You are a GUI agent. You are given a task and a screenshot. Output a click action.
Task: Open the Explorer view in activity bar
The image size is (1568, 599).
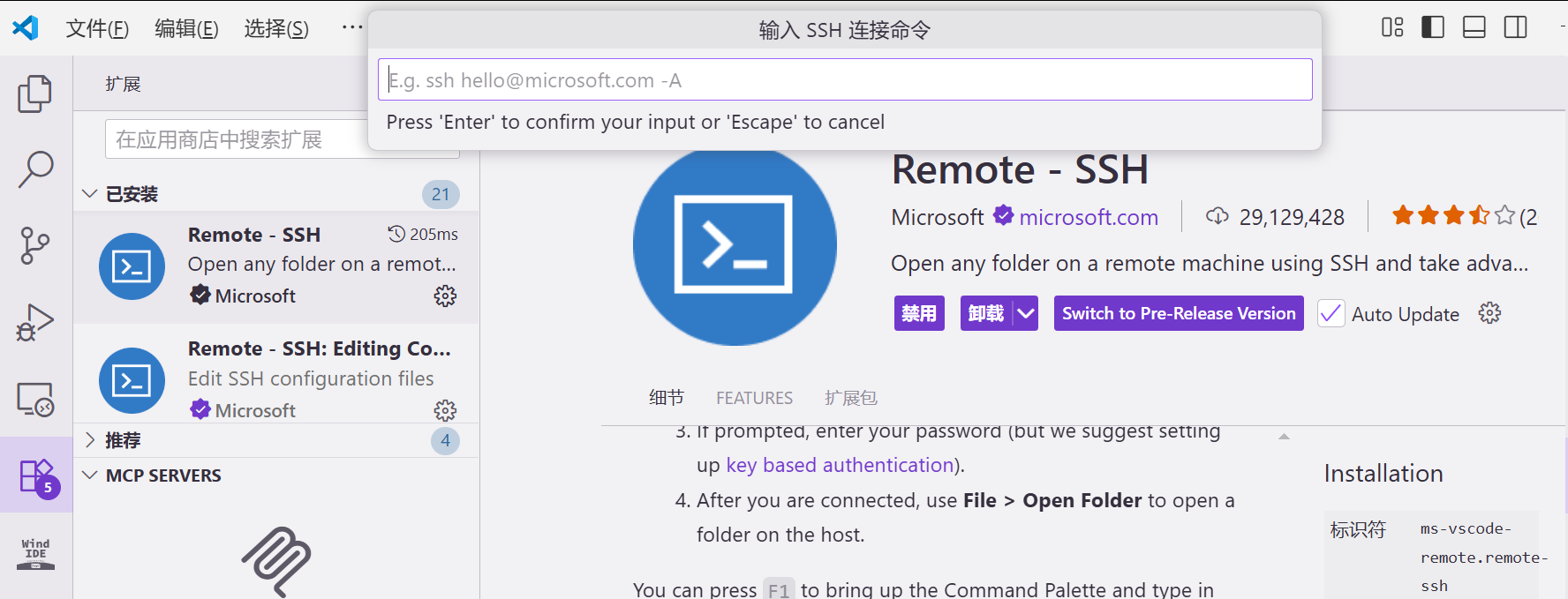point(35,94)
